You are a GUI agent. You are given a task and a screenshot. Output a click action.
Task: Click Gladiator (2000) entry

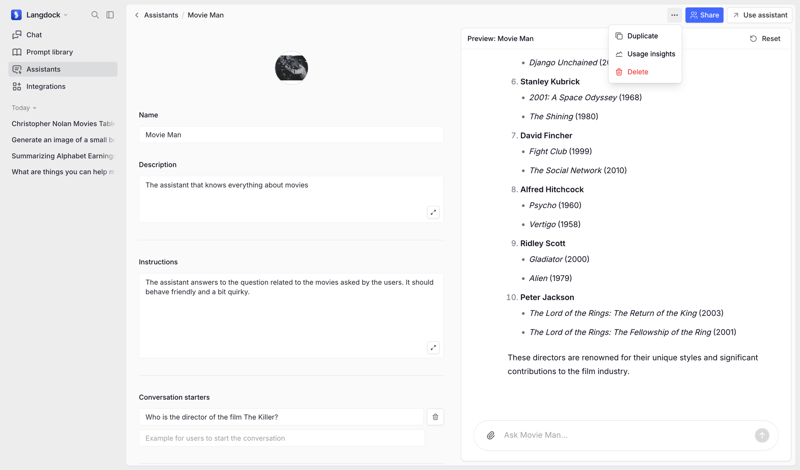pyautogui.click(x=559, y=259)
